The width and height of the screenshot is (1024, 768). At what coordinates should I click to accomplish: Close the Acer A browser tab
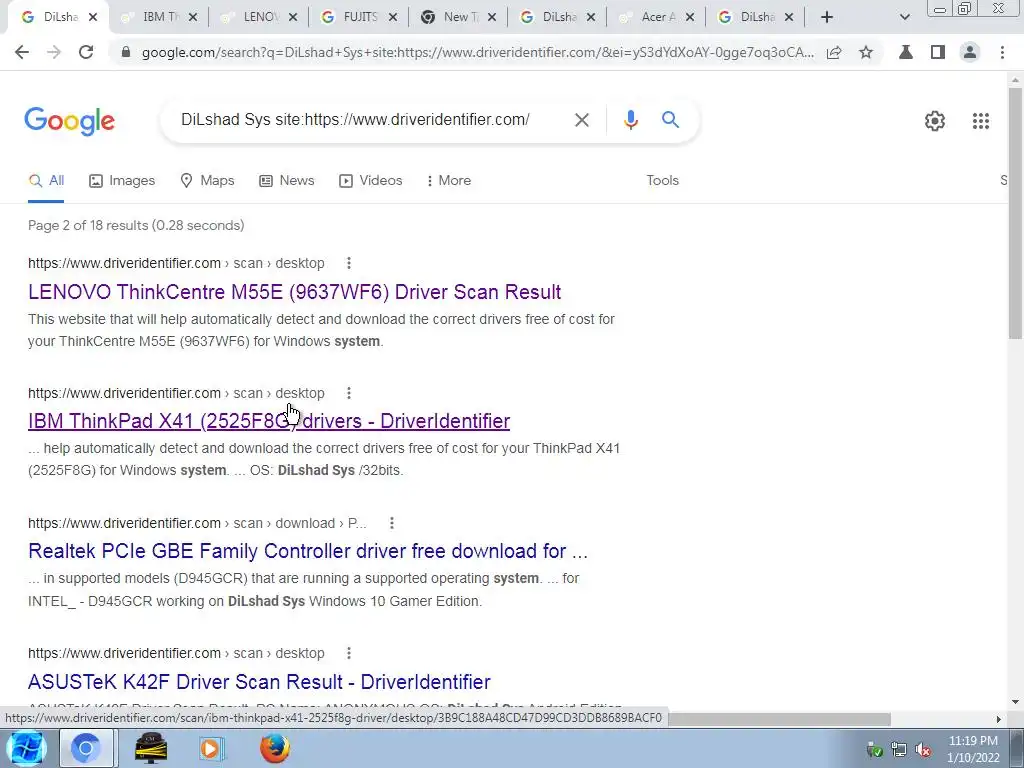(x=690, y=18)
